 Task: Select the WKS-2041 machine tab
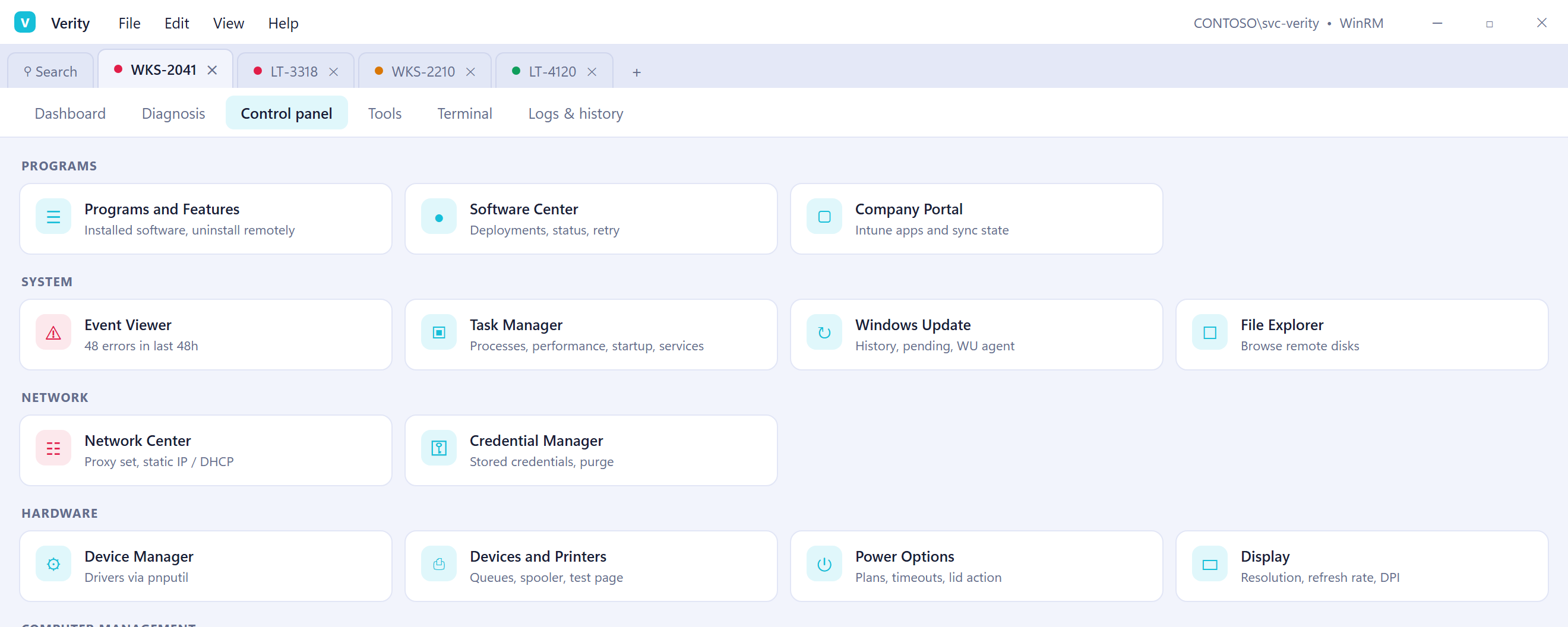click(x=165, y=69)
